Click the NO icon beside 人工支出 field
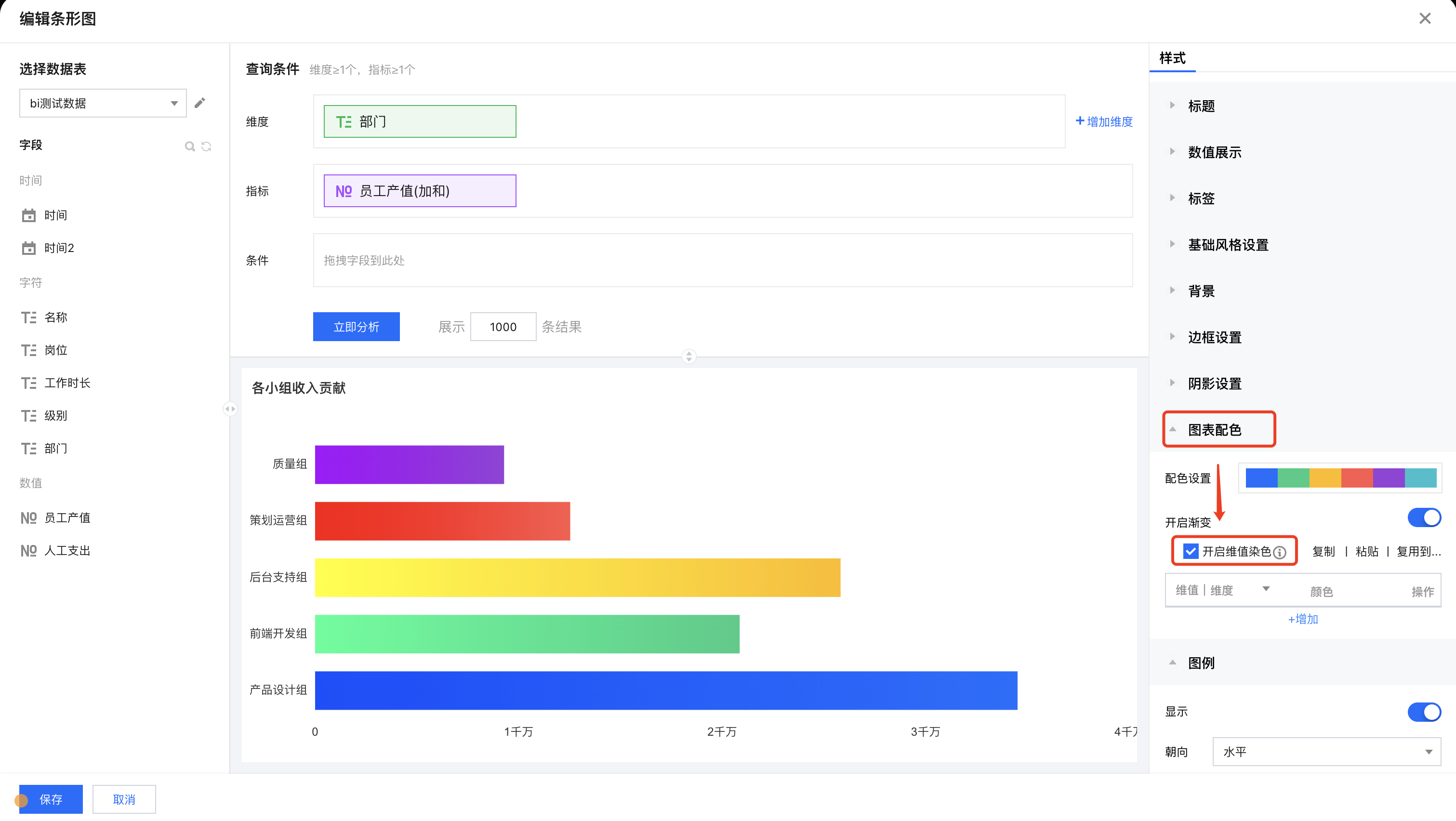1456x821 pixels. pos(28,550)
